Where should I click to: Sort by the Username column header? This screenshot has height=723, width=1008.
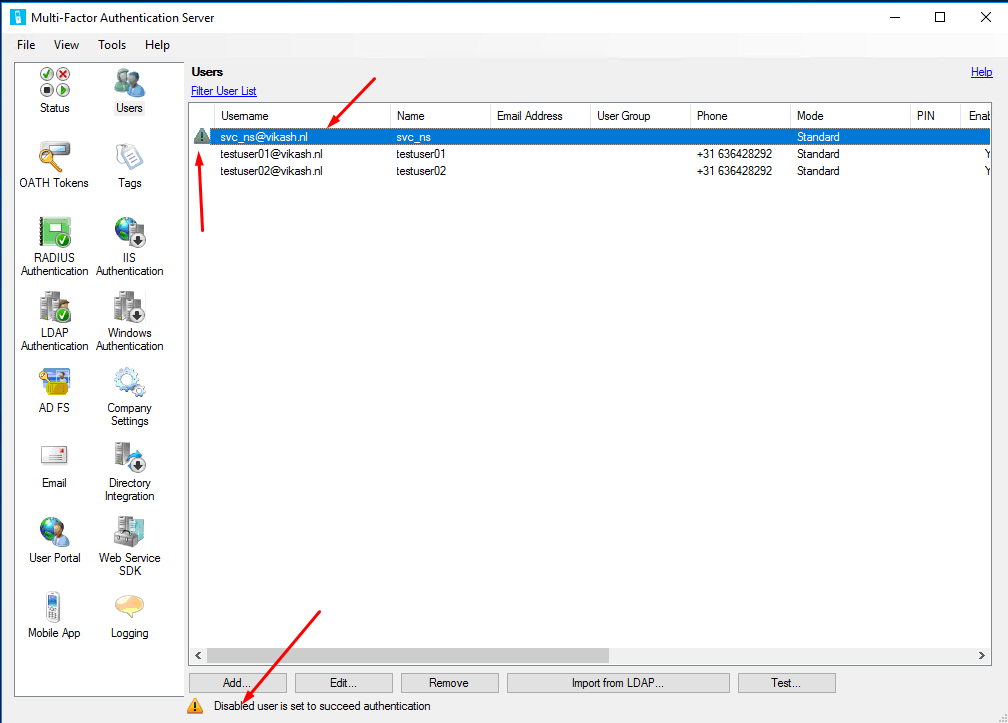[302, 116]
